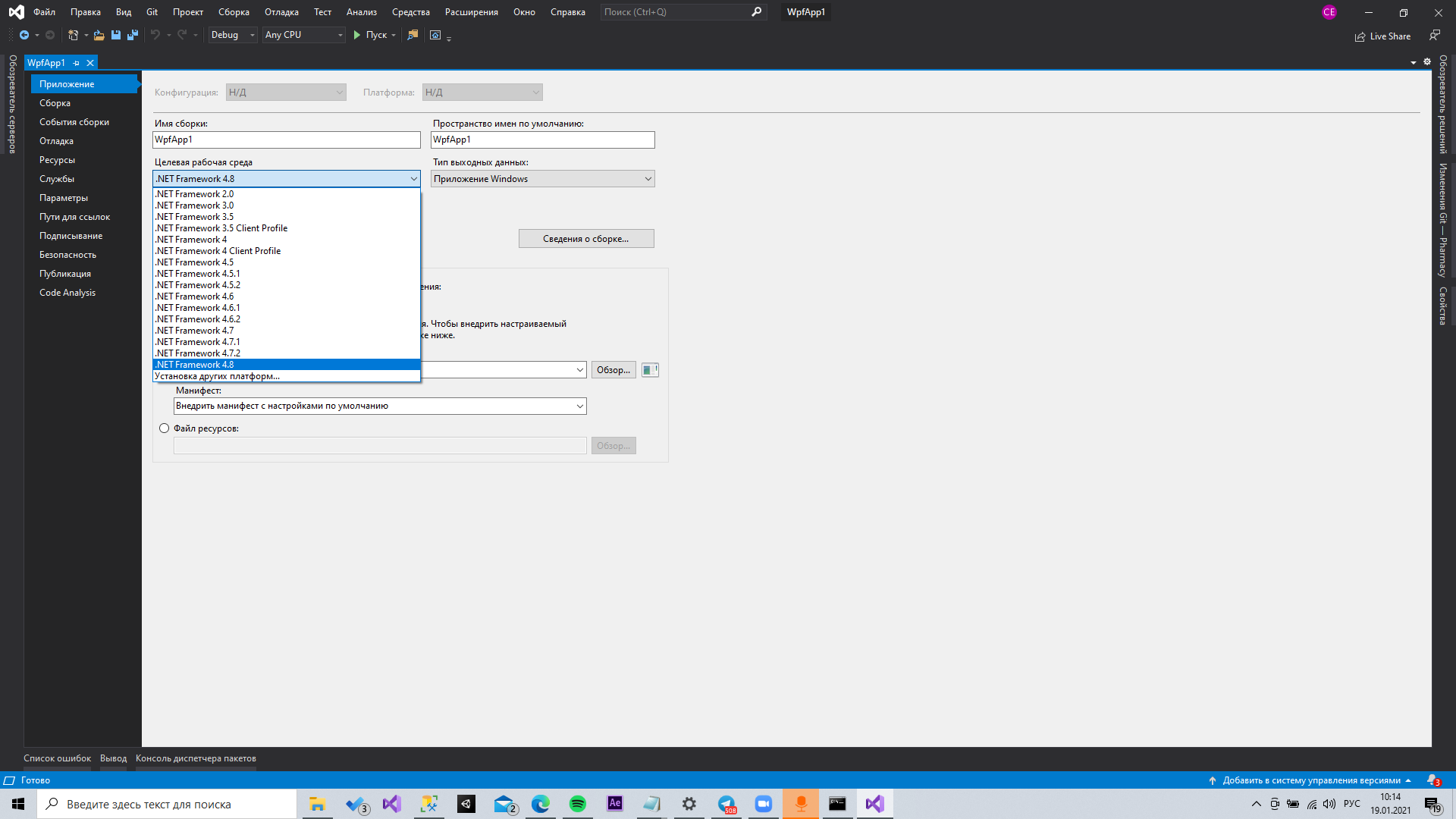Click the Save floppy disk icon
1456x819 pixels.
tap(116, 35)
